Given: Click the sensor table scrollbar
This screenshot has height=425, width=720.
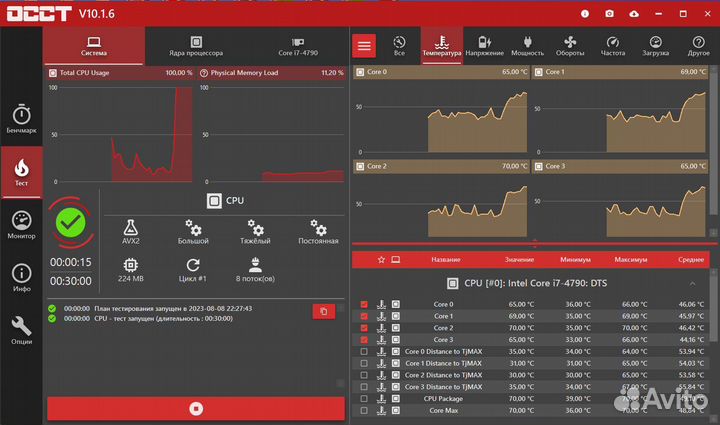Looking at the screenshot, I should [713, 310].
